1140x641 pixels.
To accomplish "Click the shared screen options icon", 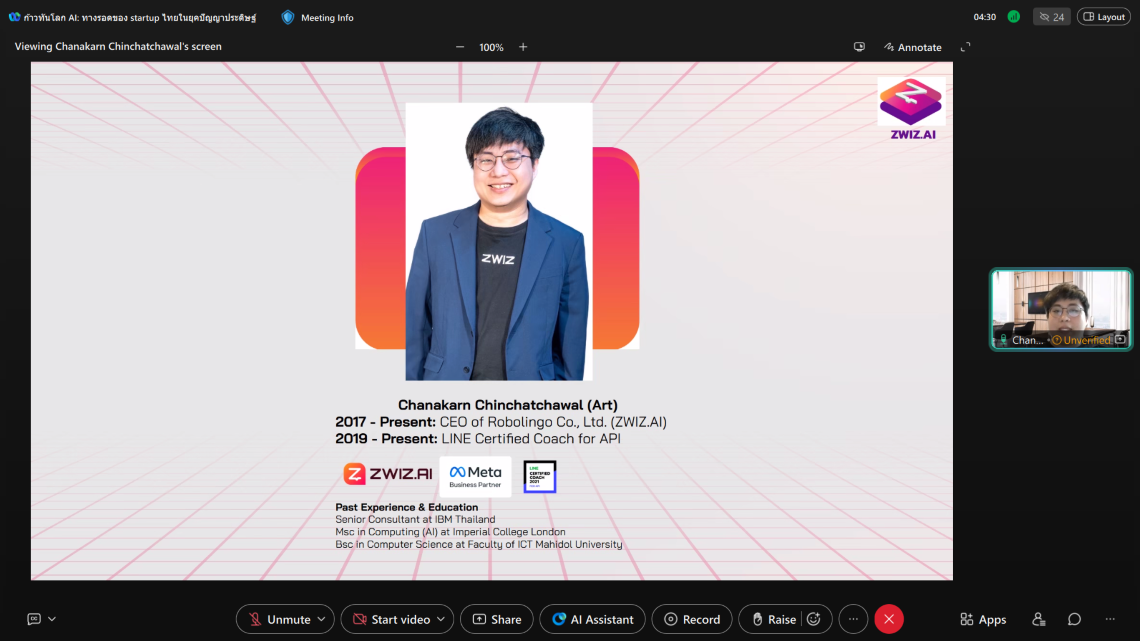I will click(x=859, y=47).
